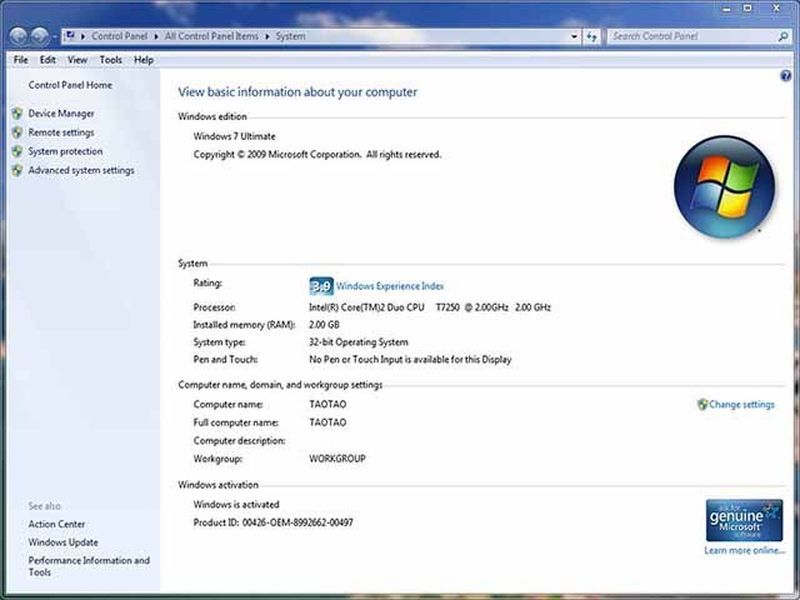The width and height of the screenshot is (800, 600).
Task: Click Change settings for computer name
Action: pos(741,405)
